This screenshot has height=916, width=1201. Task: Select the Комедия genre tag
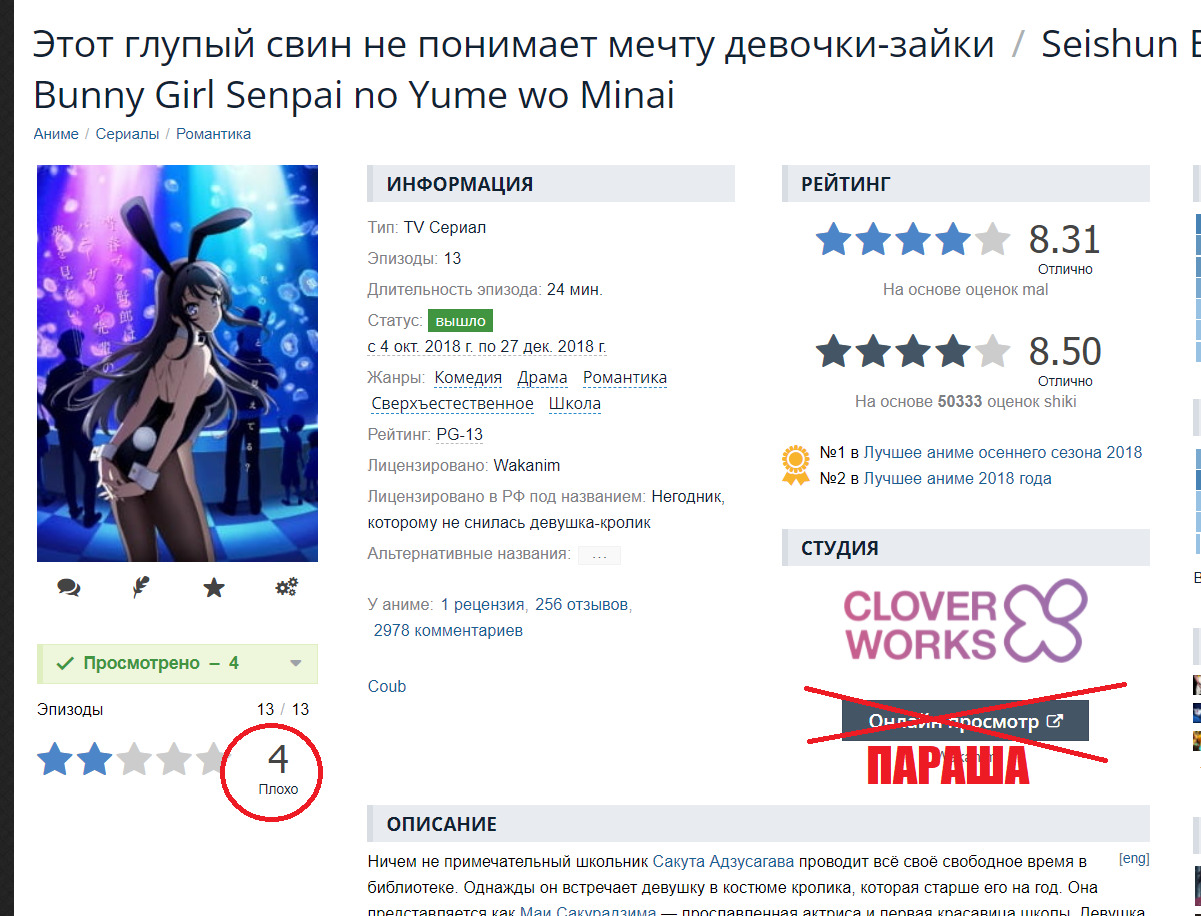[x=468, y=378]
